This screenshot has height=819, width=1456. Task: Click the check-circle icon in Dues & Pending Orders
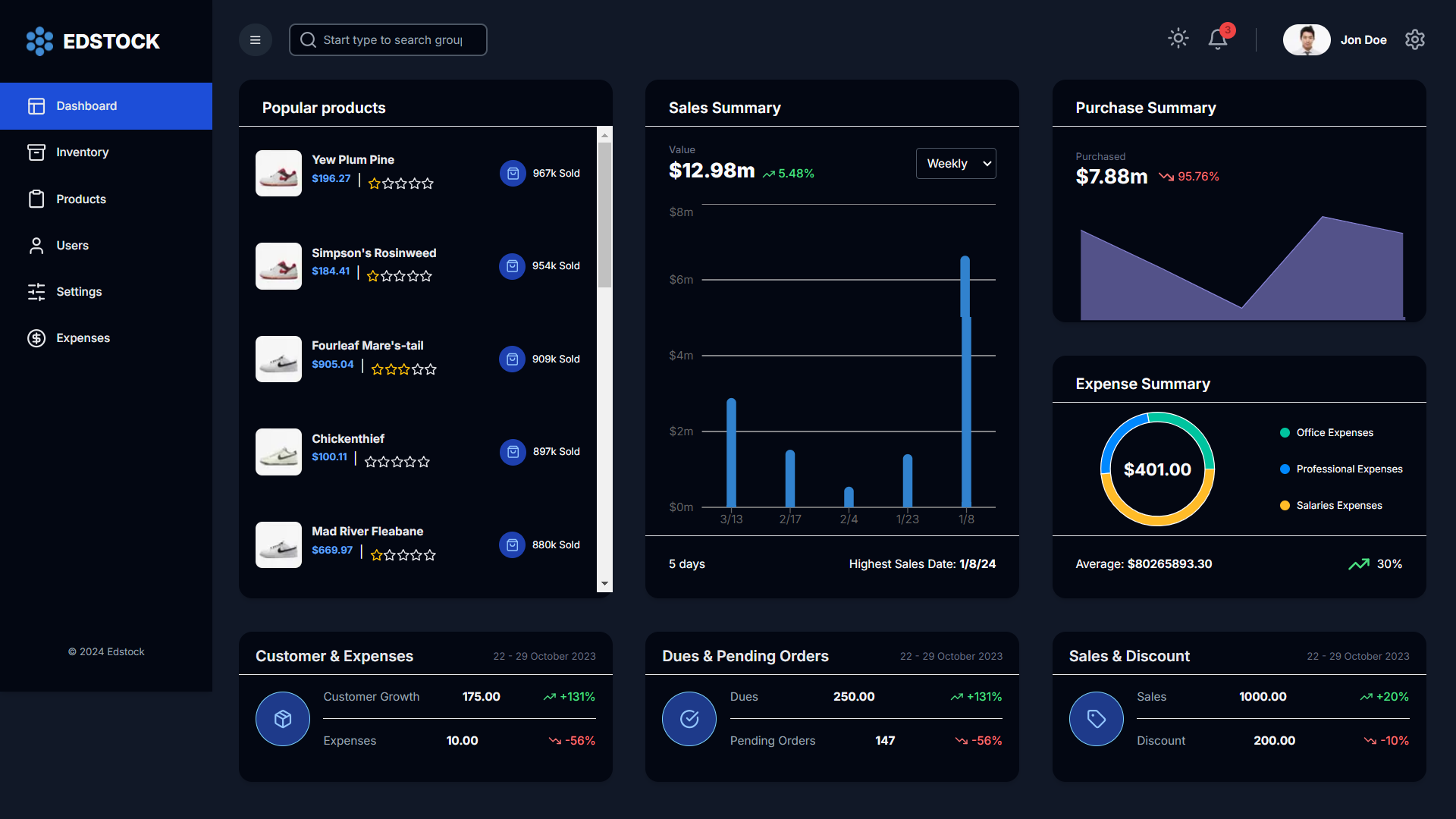[689, 719]
